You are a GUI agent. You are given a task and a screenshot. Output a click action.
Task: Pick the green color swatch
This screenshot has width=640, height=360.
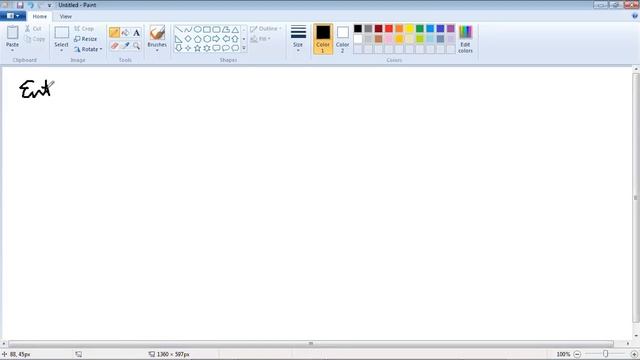pos(420,29)
